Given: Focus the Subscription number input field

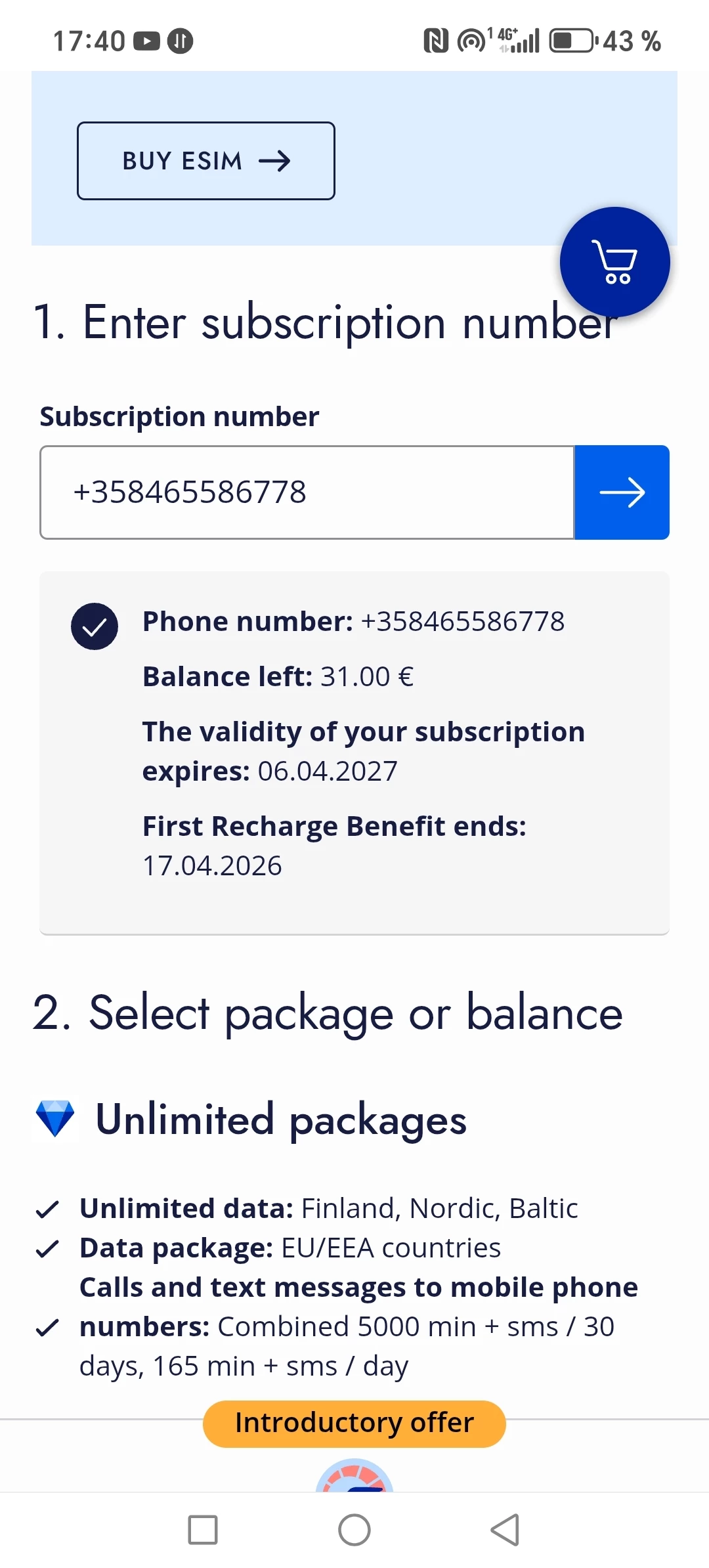Looking at the screenshot, I should [307, 492].
